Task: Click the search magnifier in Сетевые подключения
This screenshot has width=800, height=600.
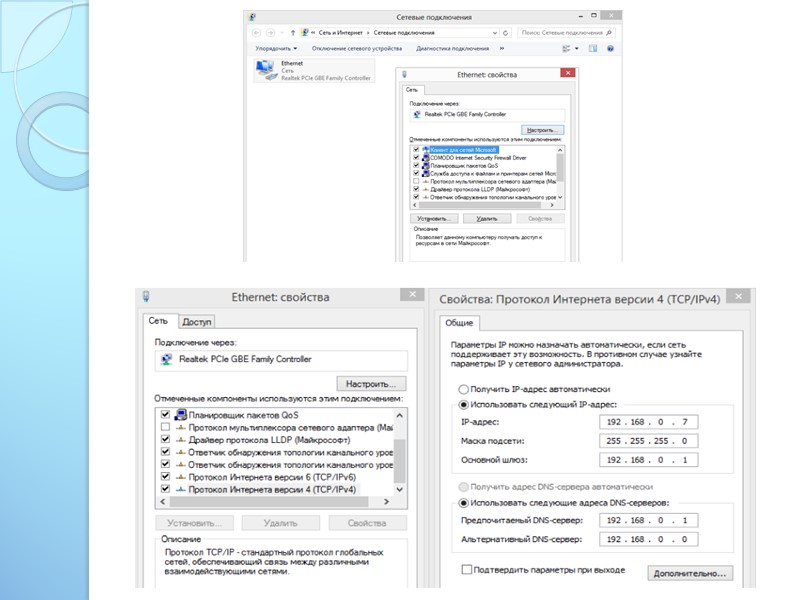Action: tap(609, 33)
